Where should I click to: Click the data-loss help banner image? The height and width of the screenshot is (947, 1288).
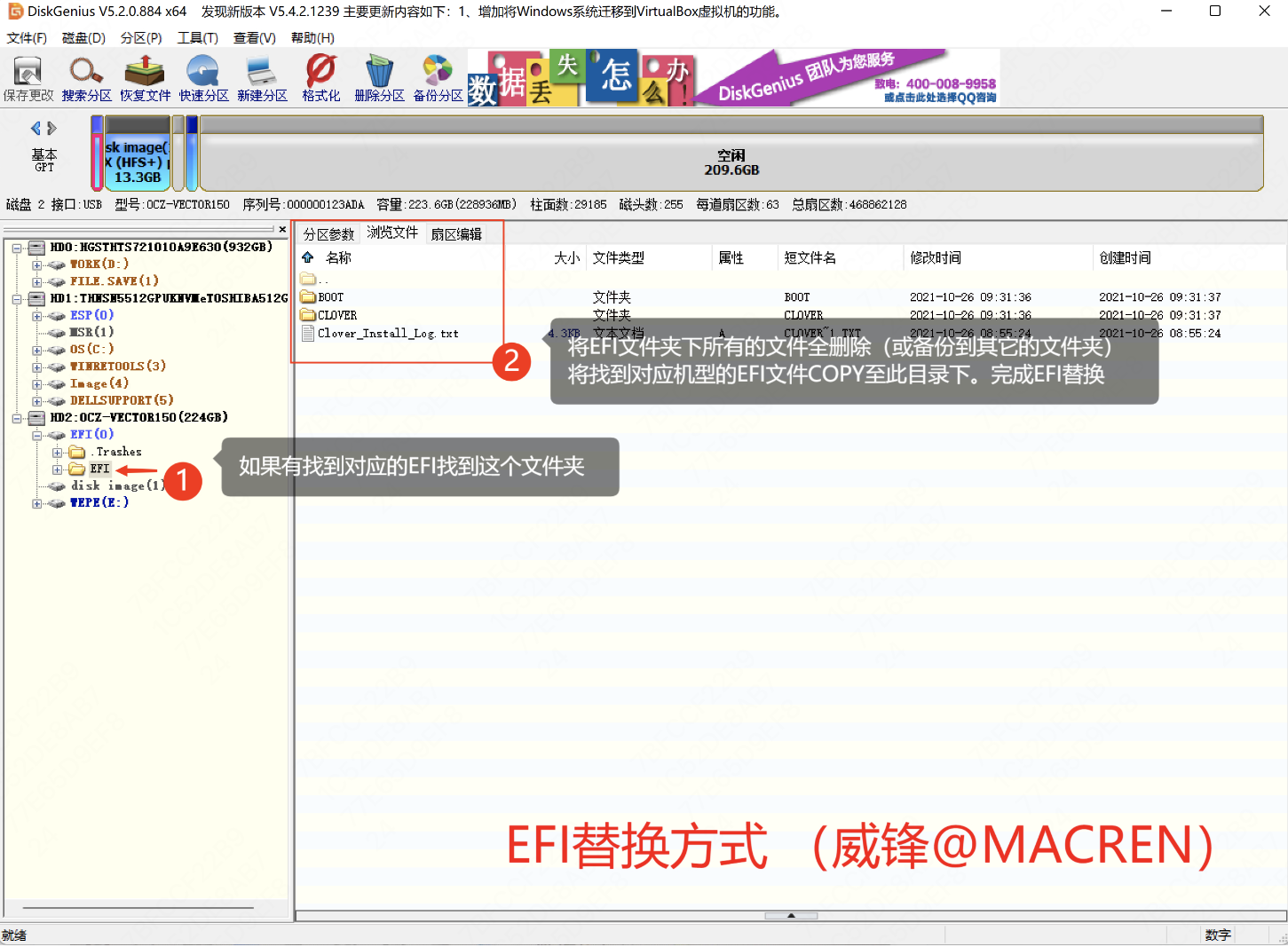click(581, 78)
